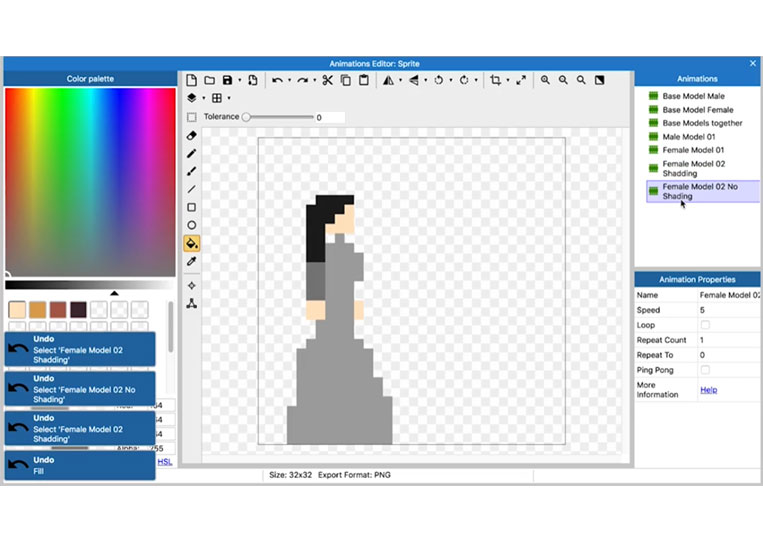Screen dimensions: 763x541
Task: Open the undo history dropdown arrow
Action: pyautogui.click(x=290, y=80)
